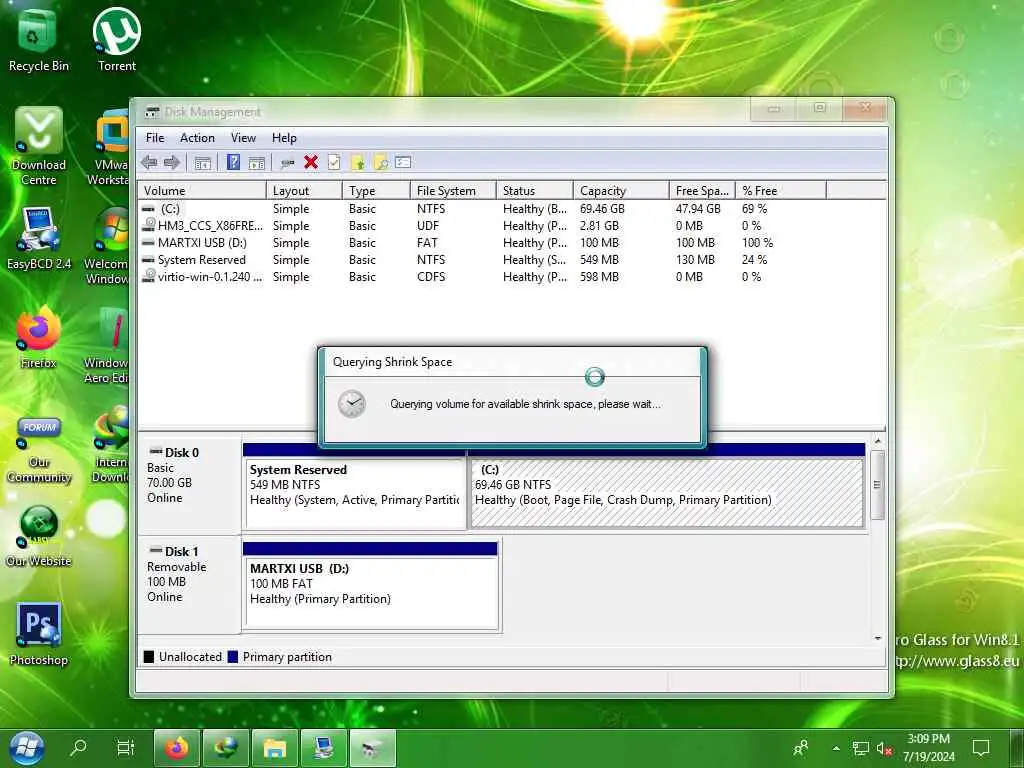Viewport: 1024px width, 768px height.
Task: Click the blue Help toolbar icon
Action: click(x=233, y=163)
